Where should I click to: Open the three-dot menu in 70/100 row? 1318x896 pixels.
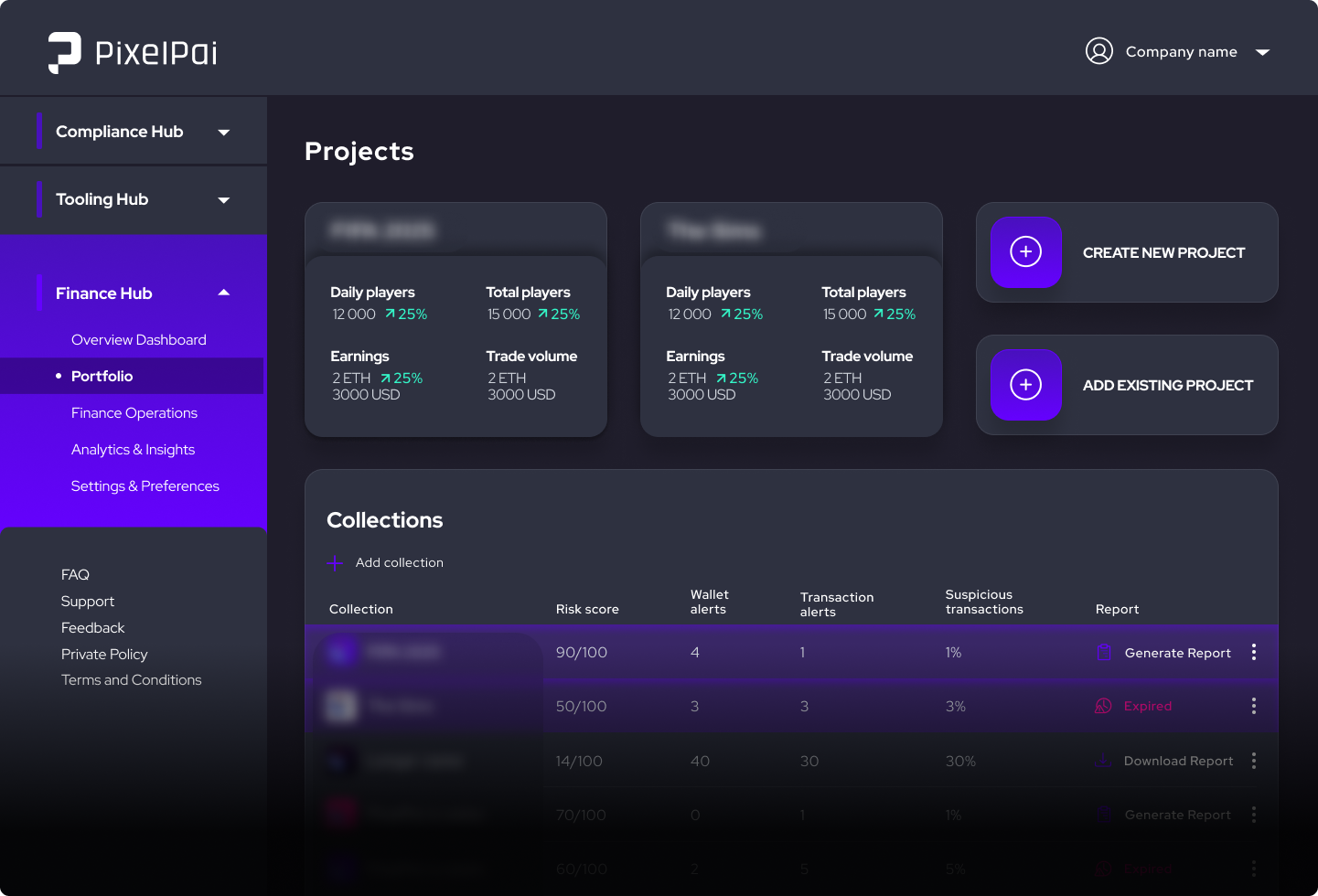coord(1254,815)
